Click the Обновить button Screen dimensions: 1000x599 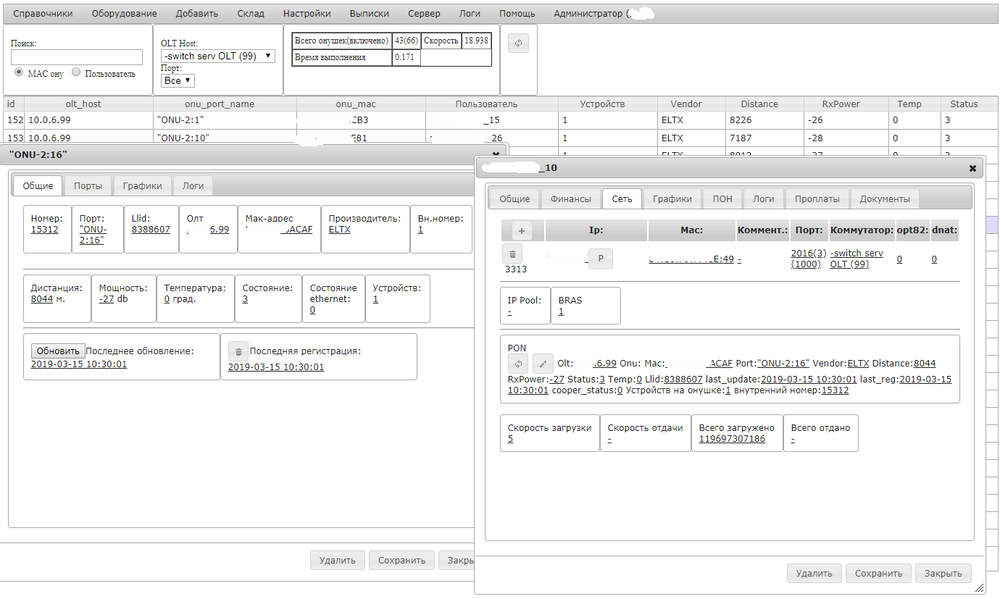point(57,351)
